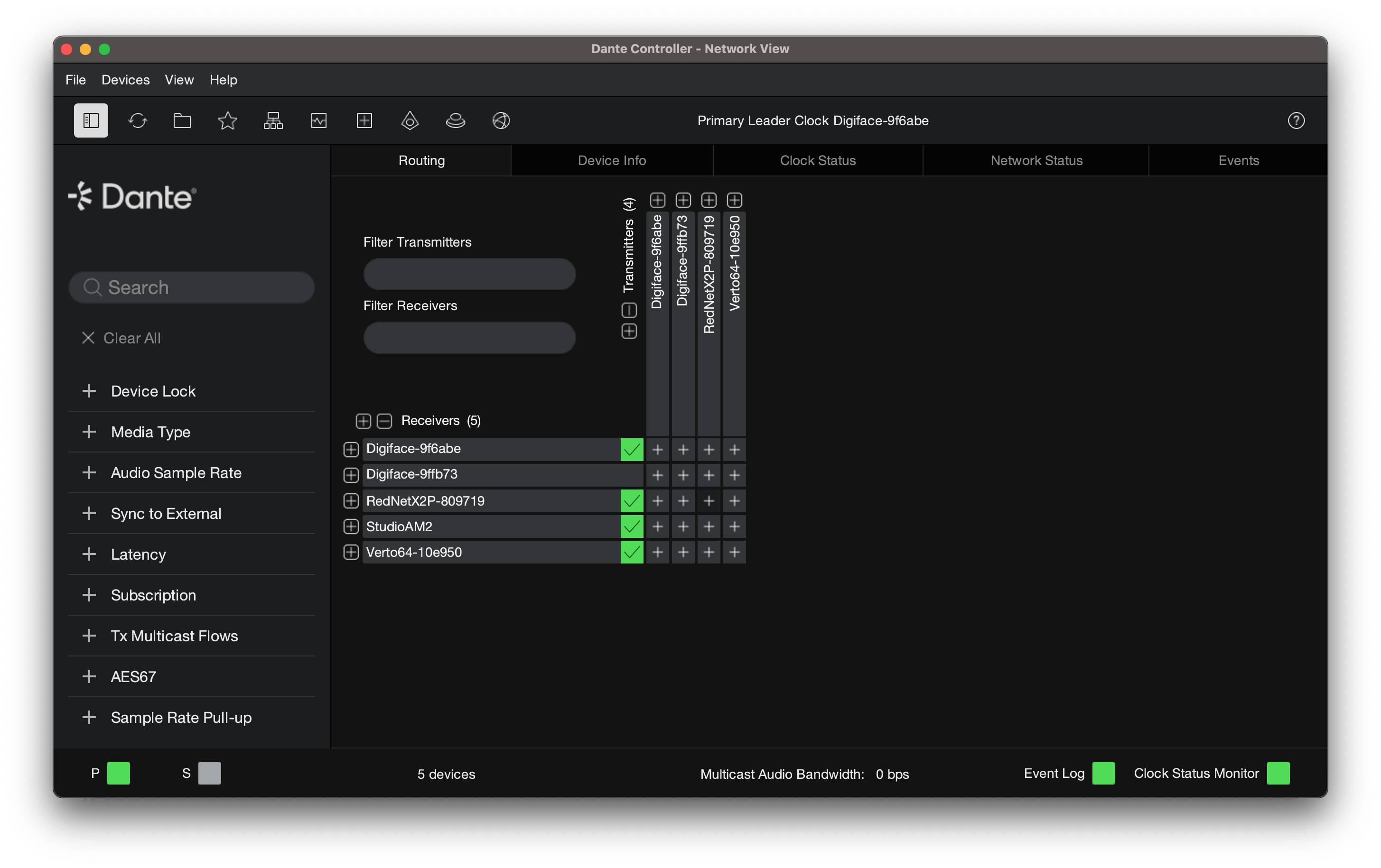Collapse all transmitters button
Viewport: 1381px width, 868px height.
629,310
